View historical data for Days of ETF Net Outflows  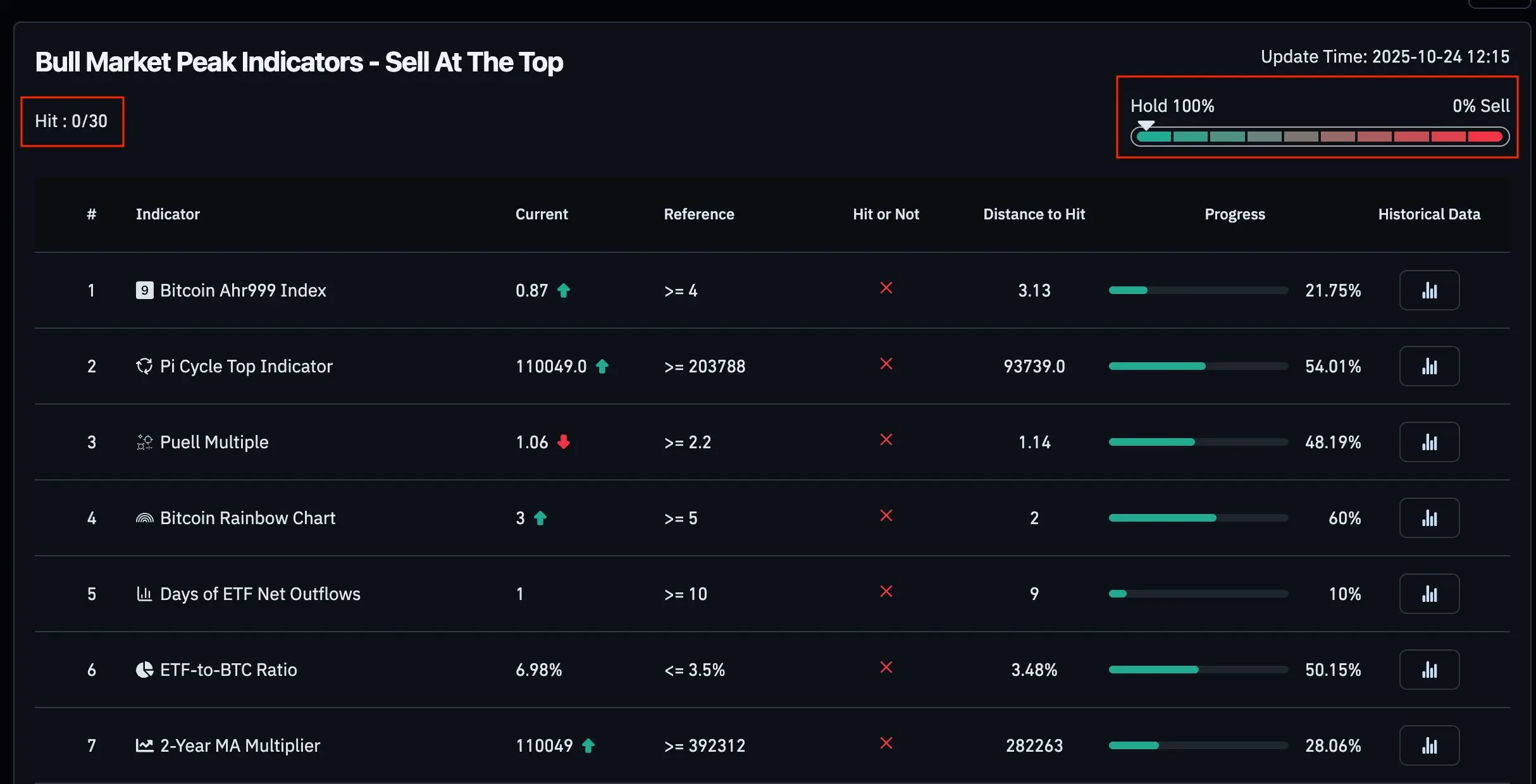tap(1428, 594)
